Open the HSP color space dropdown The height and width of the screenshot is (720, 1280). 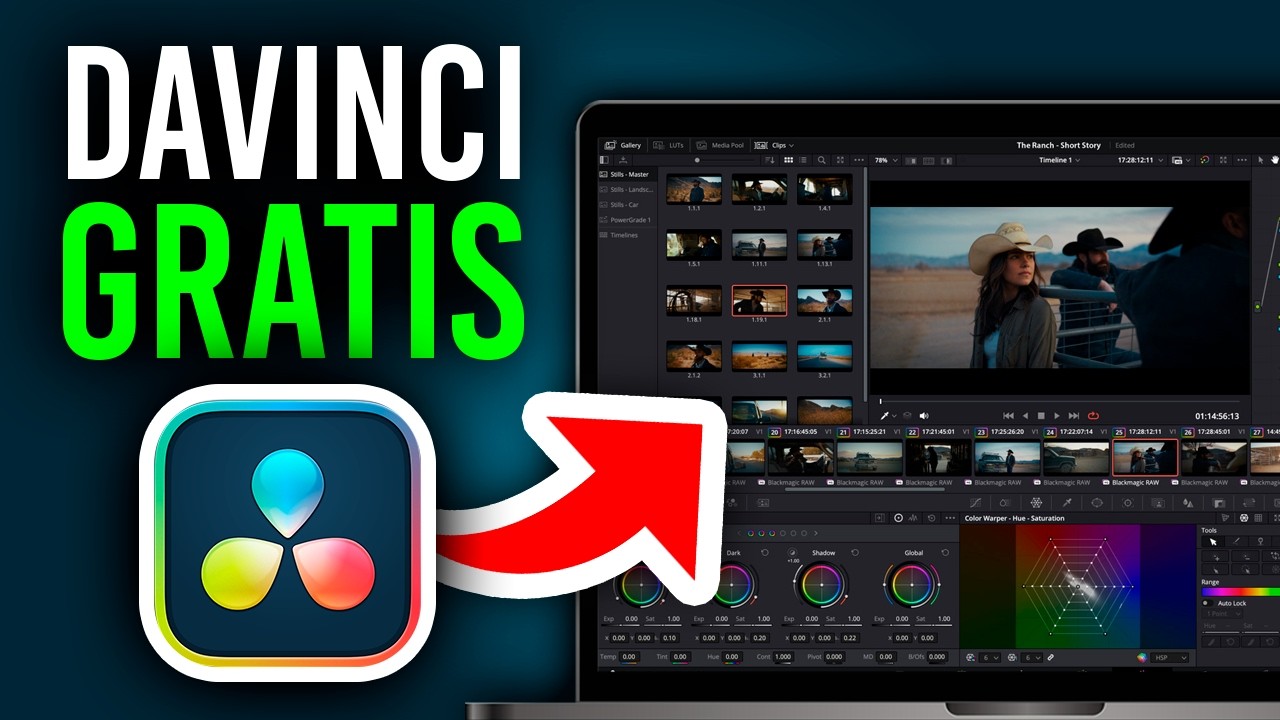(1170, 658)
